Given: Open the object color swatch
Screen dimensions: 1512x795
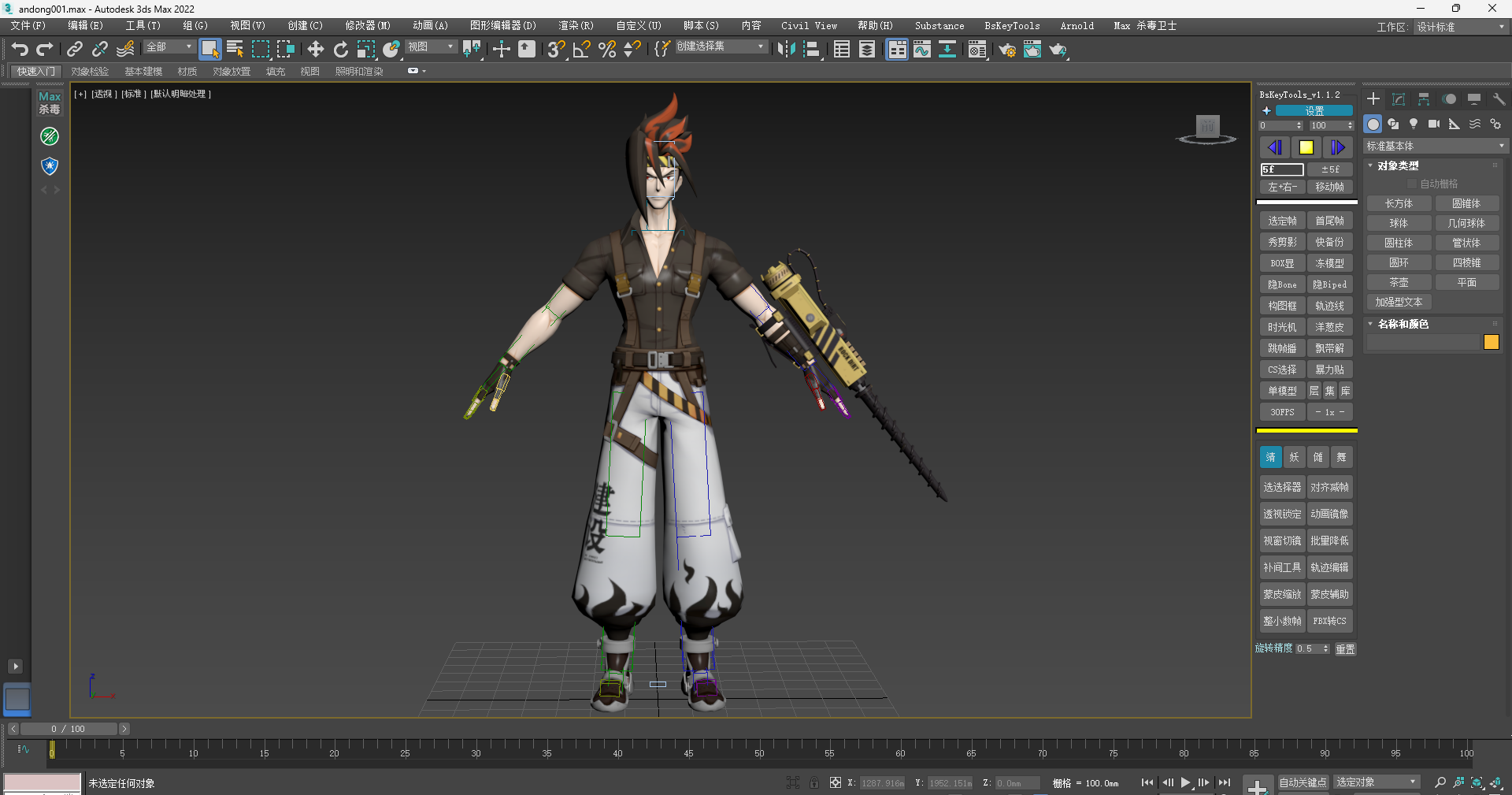Looking at the screenshot, I should 1492,342.
